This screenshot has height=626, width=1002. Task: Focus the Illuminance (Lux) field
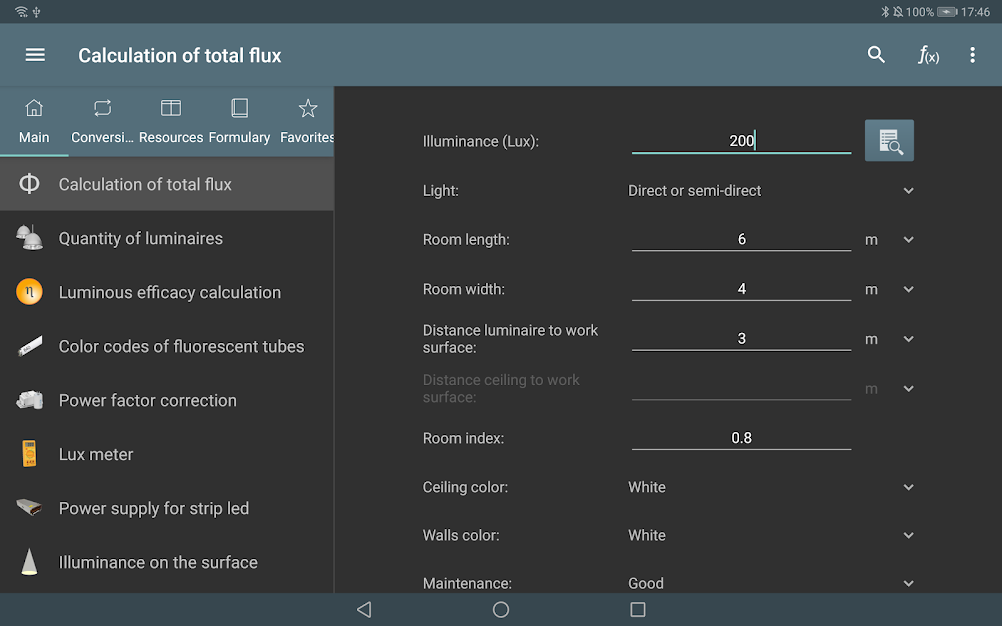pyautogui.click(x=741, y=141)
